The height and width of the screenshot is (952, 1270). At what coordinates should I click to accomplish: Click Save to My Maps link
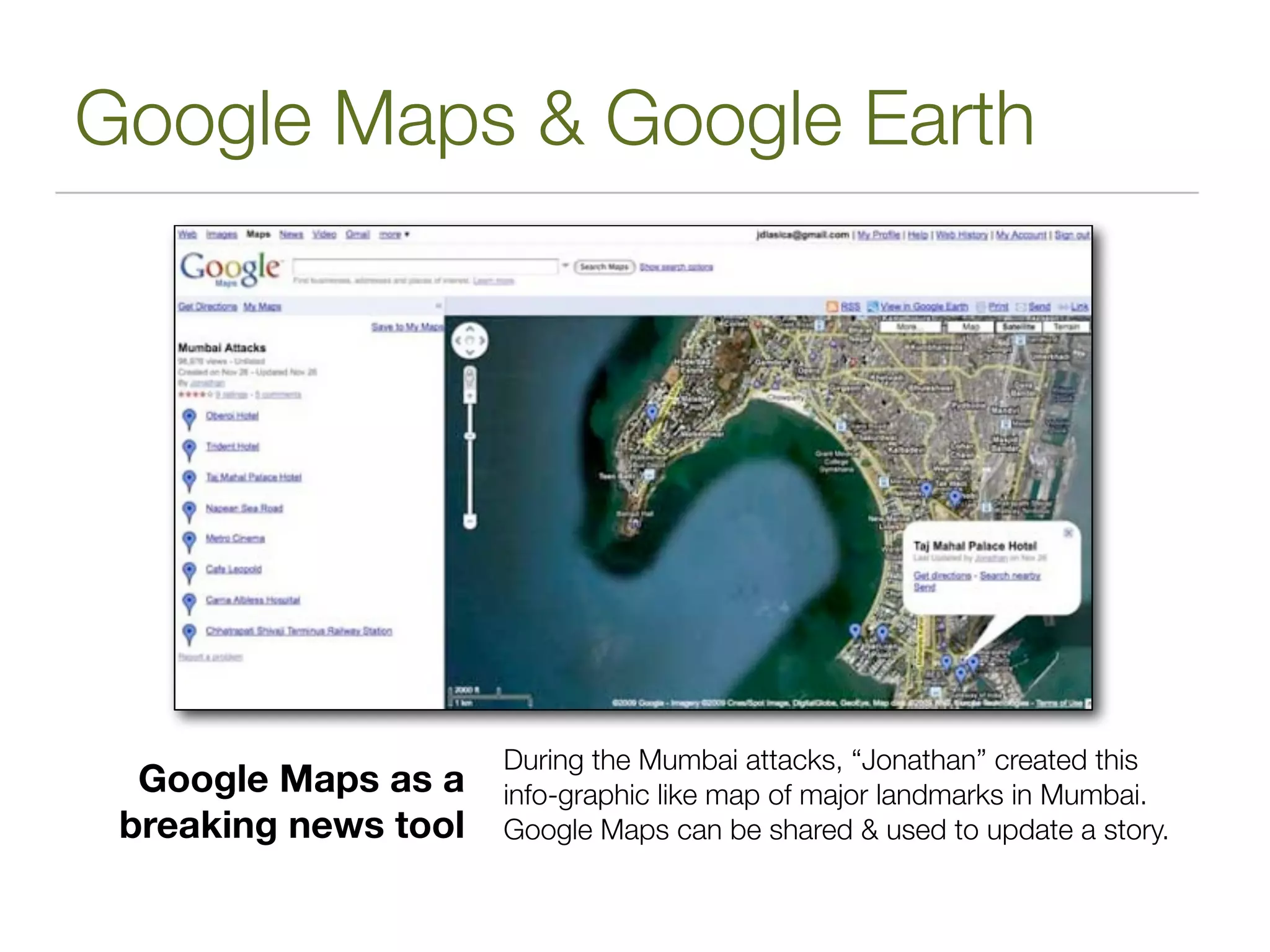(407, 327)
